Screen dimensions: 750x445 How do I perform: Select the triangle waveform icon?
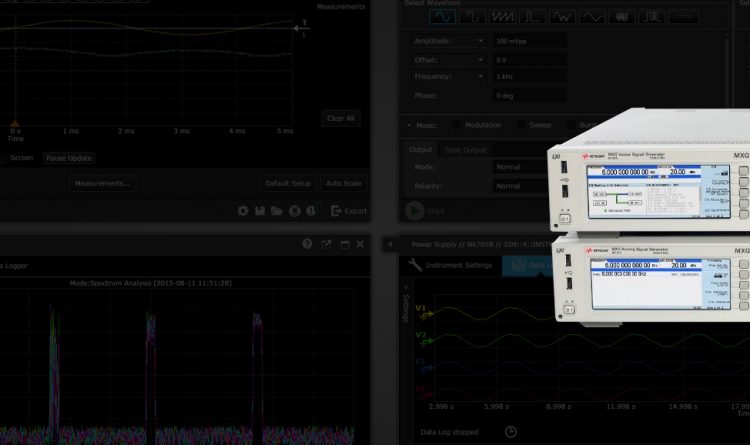592,17
